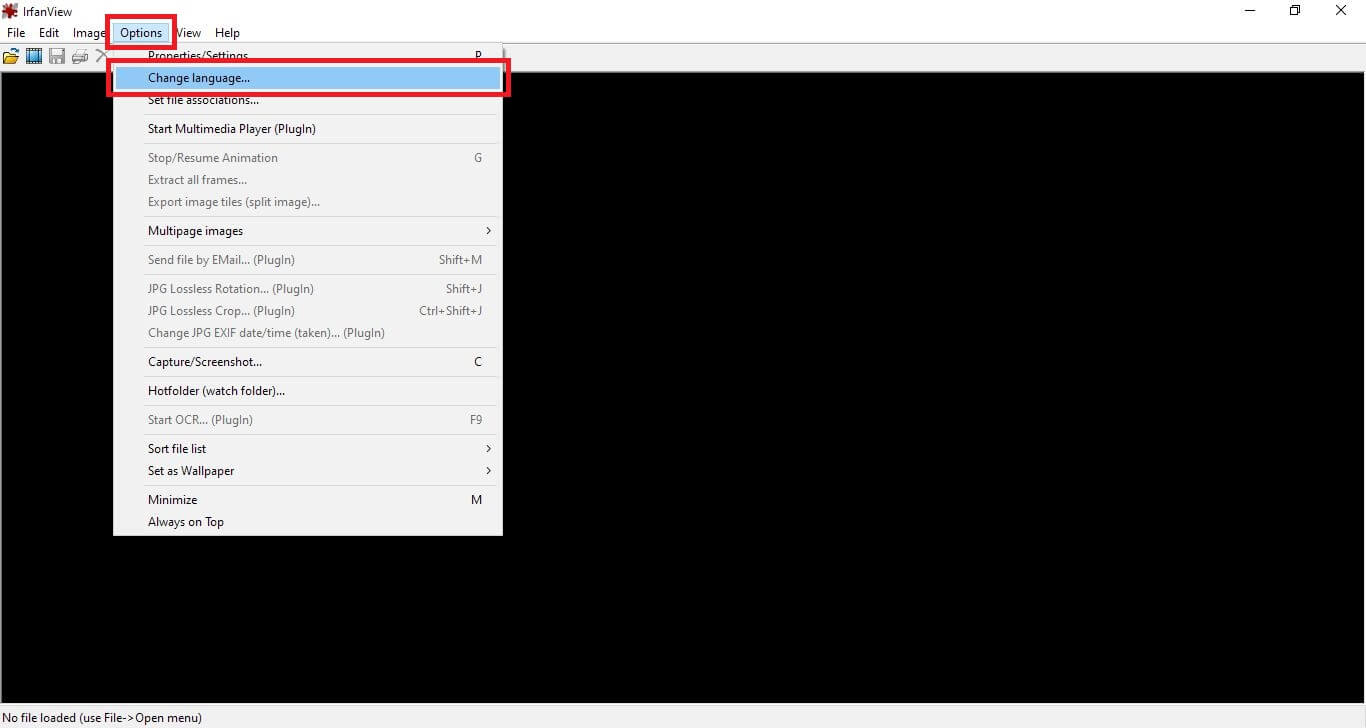This screenshot has width=1366, height=728.
Task: Open the Help menu
Action: (227, 33)
